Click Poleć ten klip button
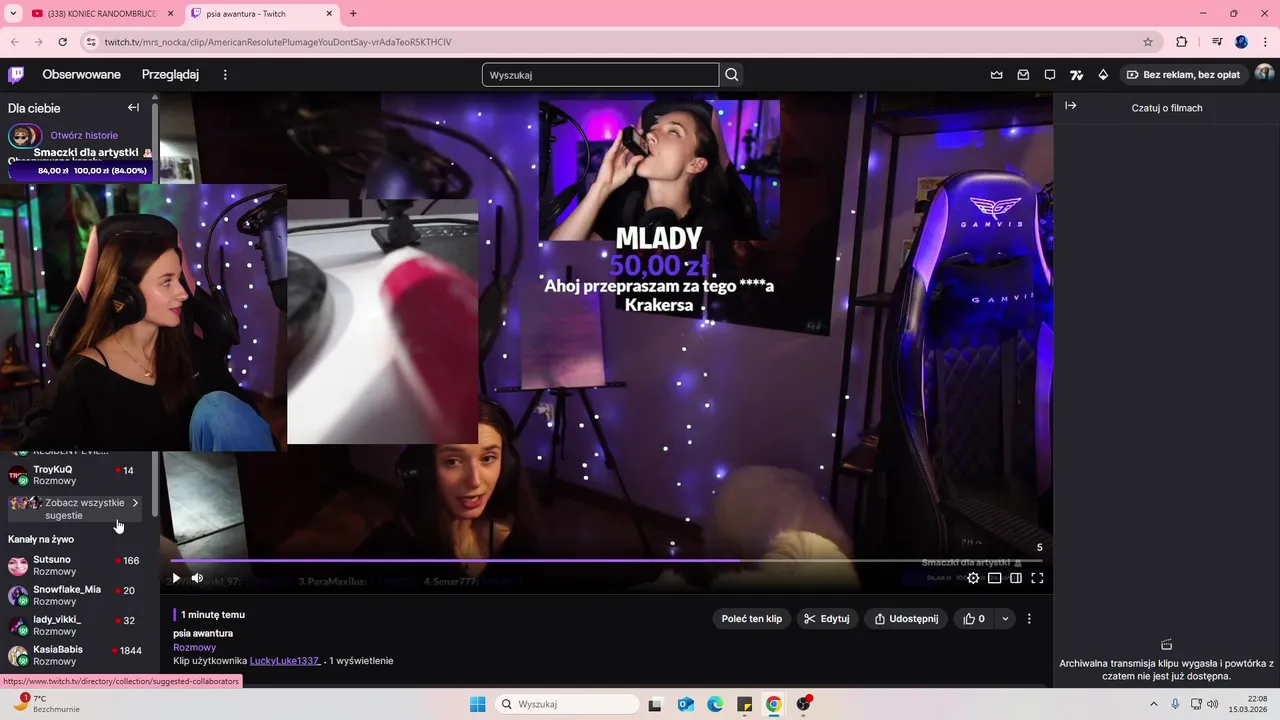 pyautogui.click(x=752, y=619)
